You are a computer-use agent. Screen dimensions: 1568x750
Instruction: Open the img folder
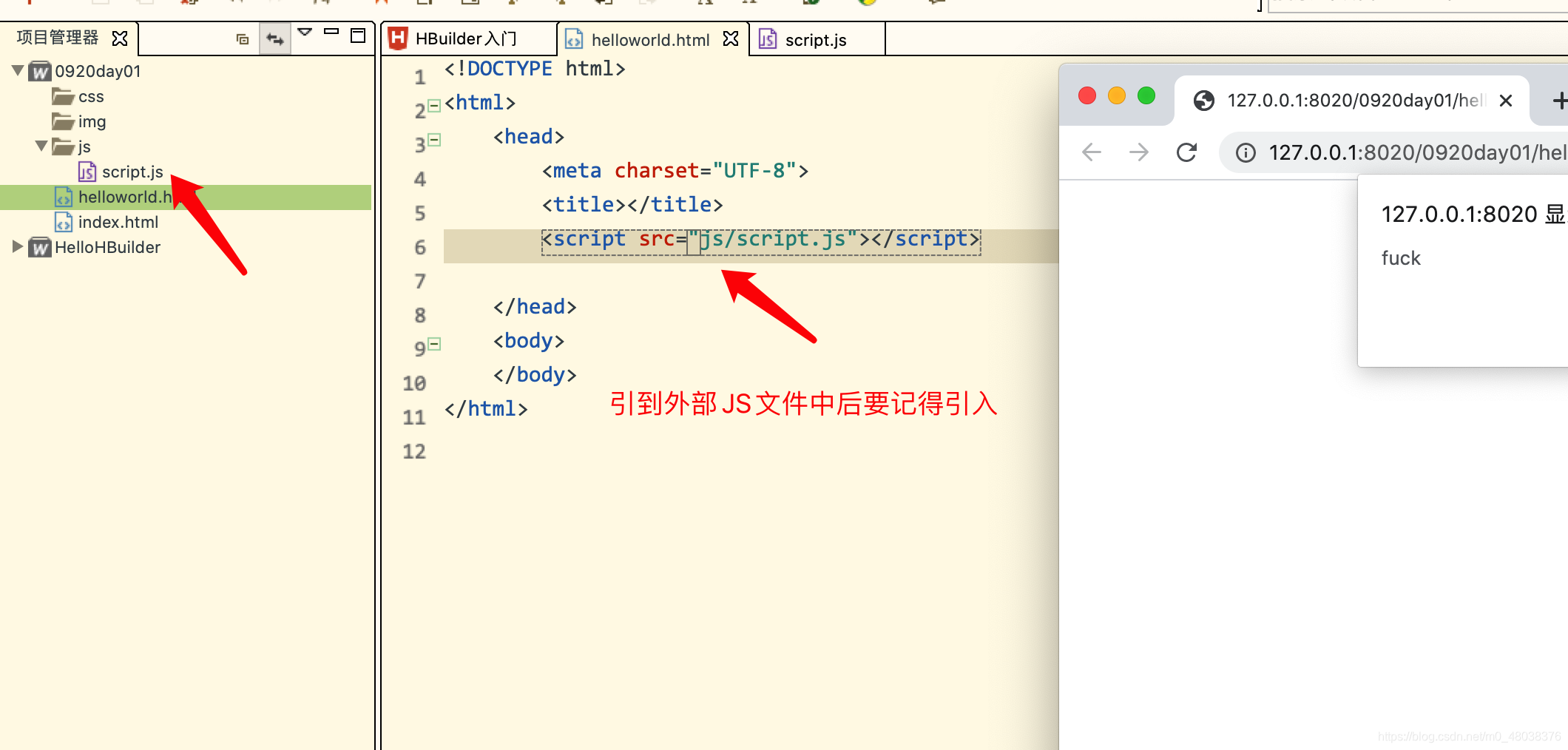click(x=78, y=121)
